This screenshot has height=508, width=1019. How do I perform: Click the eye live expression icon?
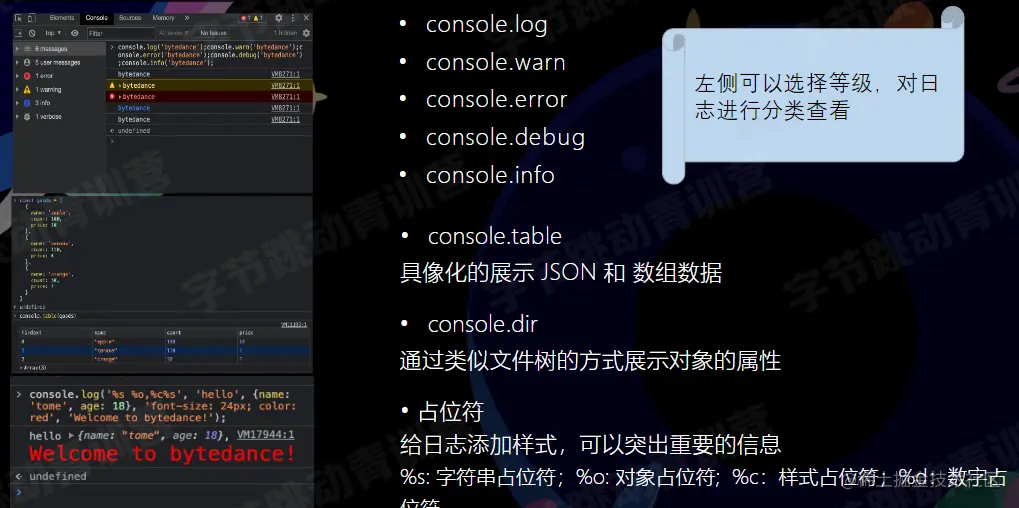(75, 33)
